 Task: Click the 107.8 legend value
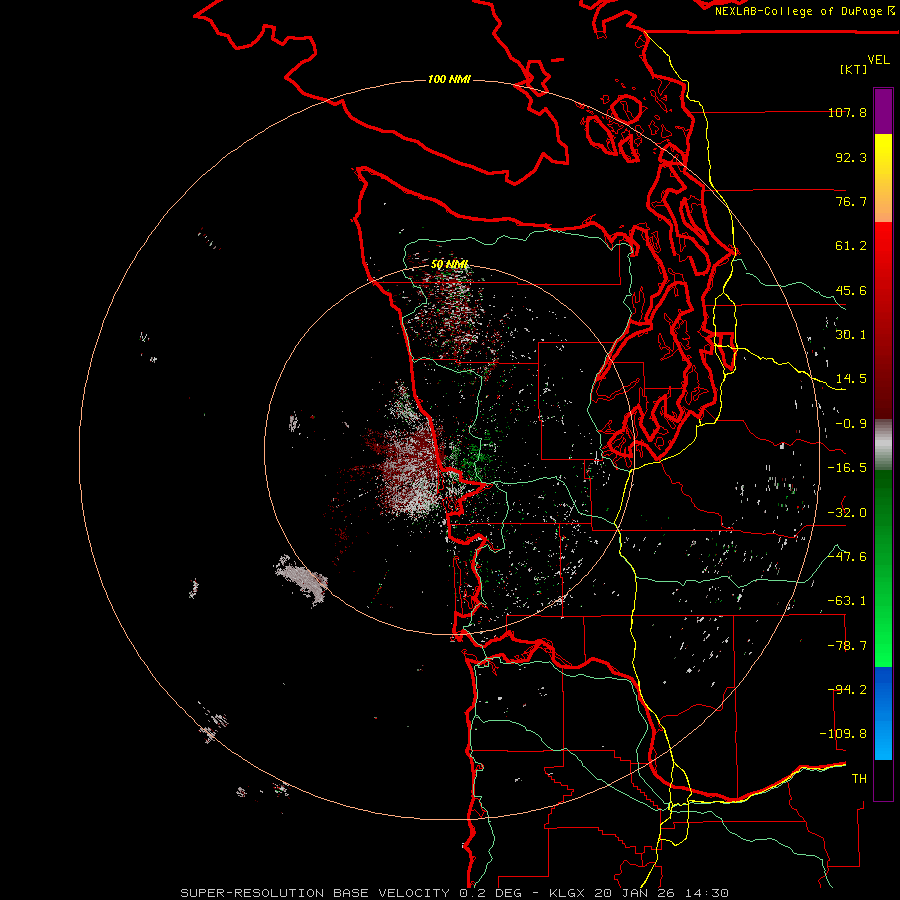[847, 112]
